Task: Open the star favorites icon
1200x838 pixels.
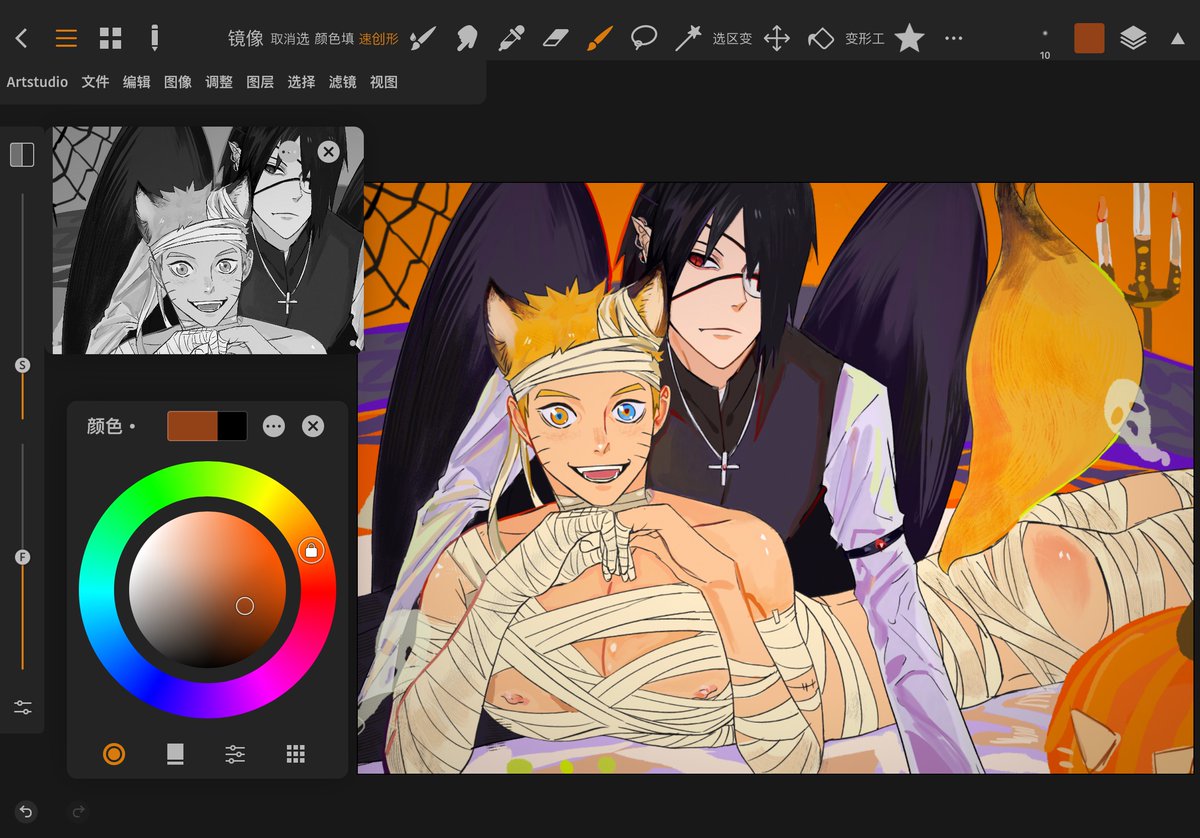Action: point(909,38)
